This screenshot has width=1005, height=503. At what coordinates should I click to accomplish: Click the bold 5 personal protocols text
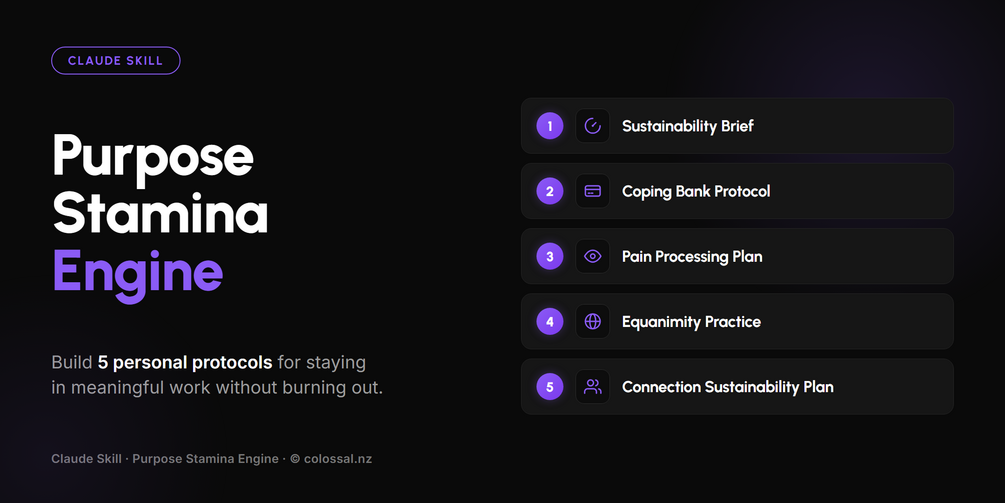[x=185, y=363]
